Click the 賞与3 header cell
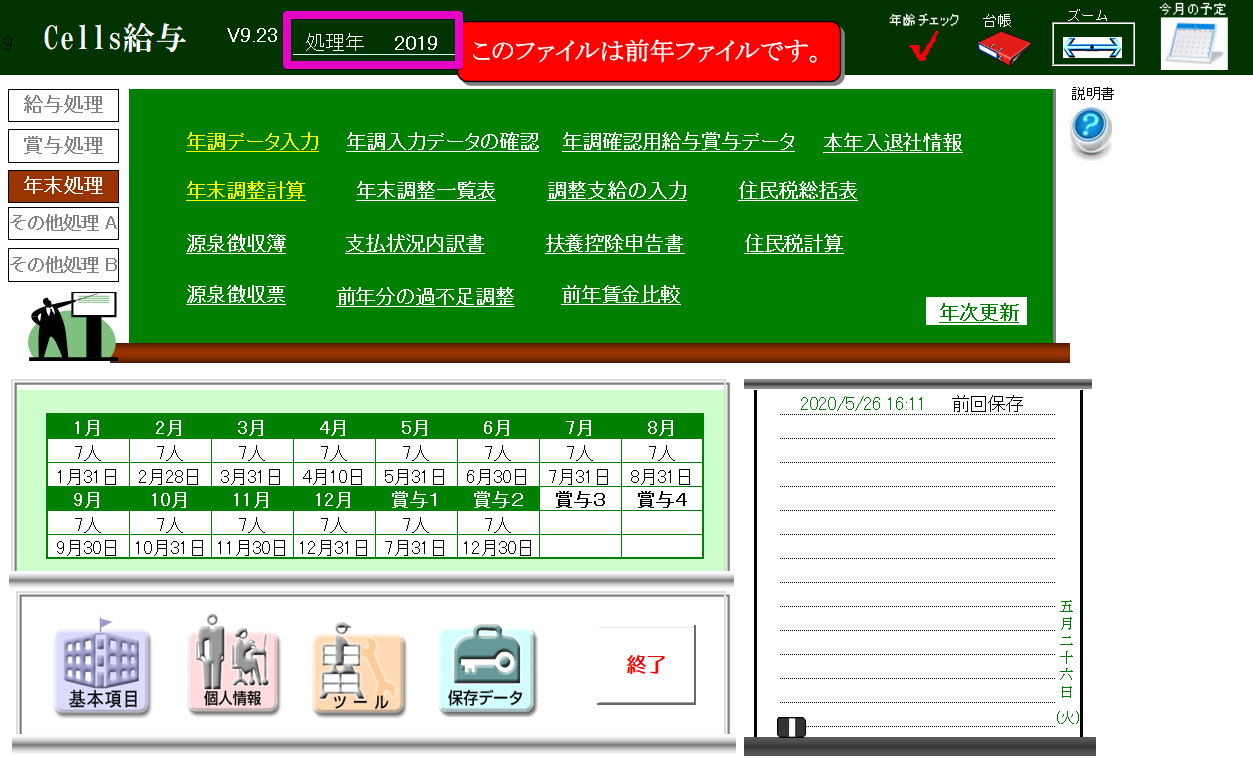This screenshot has width=1253, height=772. (x=580, y=499)
